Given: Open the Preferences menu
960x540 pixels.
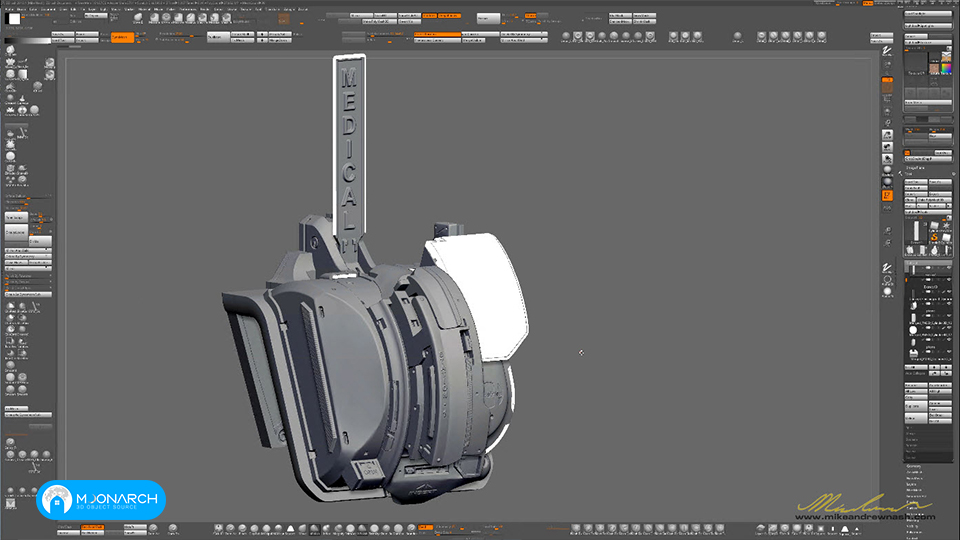Looking at the screenshot, I should pos(187,9).
